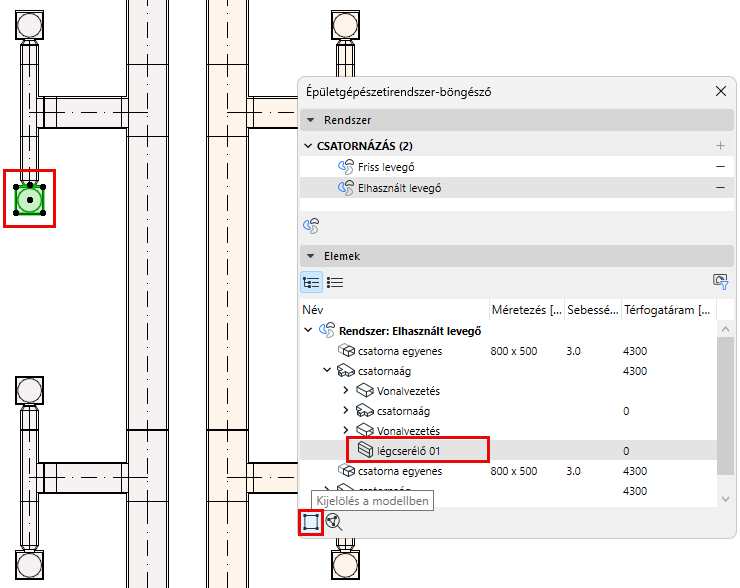This screenshot has width=740, height=588.
Task: Select first csatorna egyenes row
Action: point(508,351)
